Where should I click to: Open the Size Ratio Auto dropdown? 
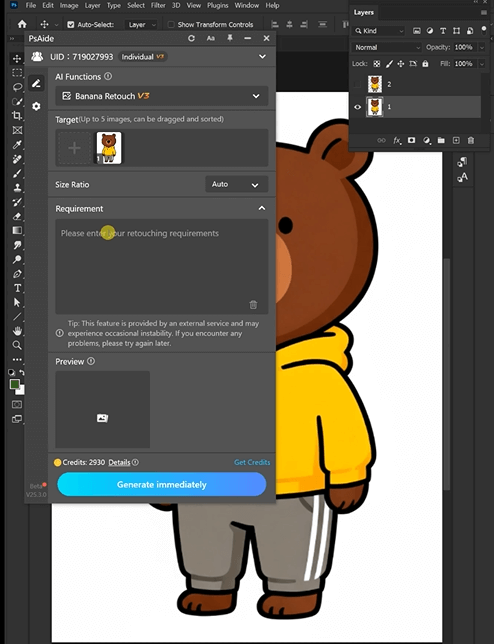[x=237, y=184]
